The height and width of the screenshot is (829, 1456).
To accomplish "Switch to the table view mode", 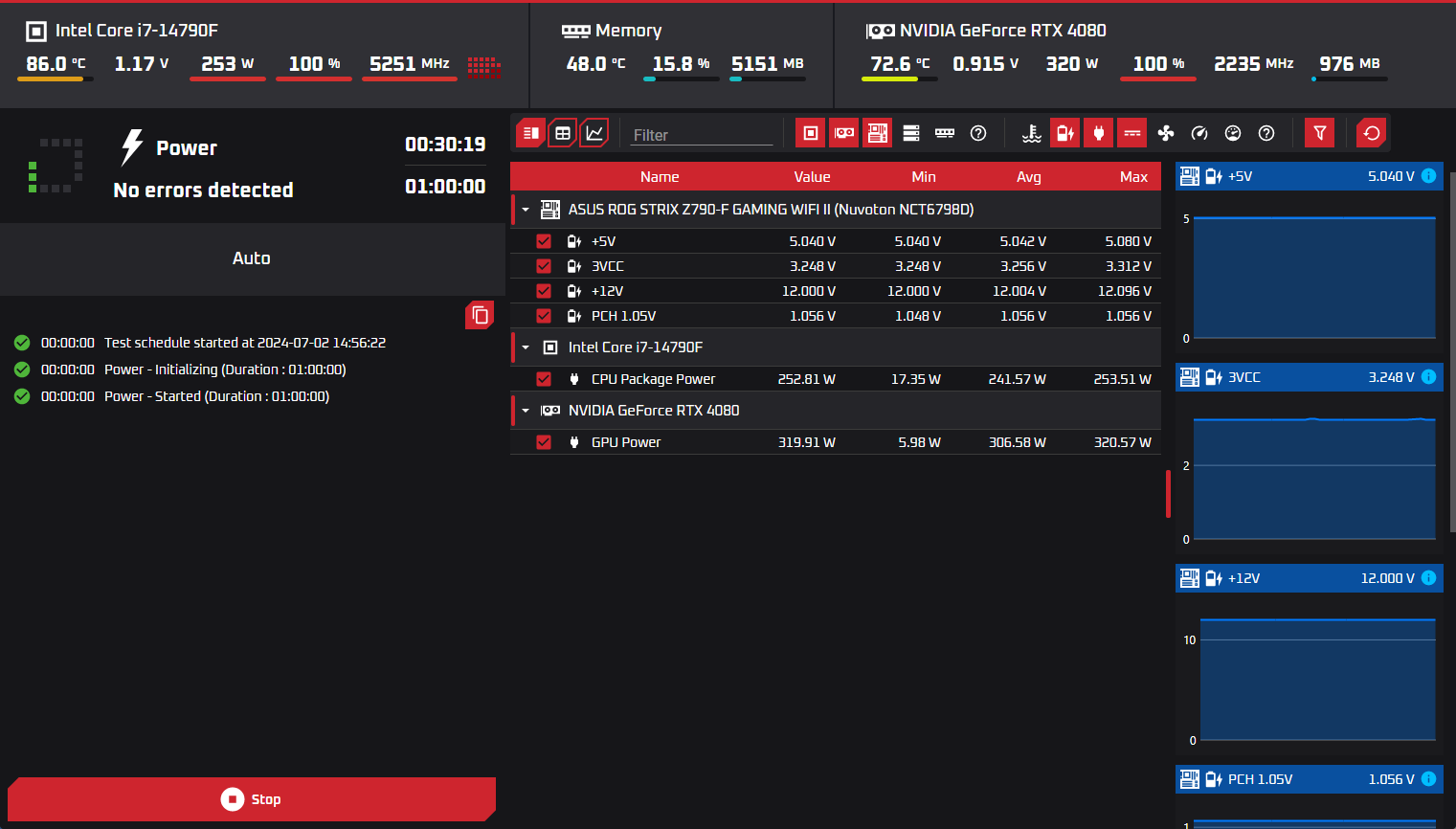I will [563, 133].
